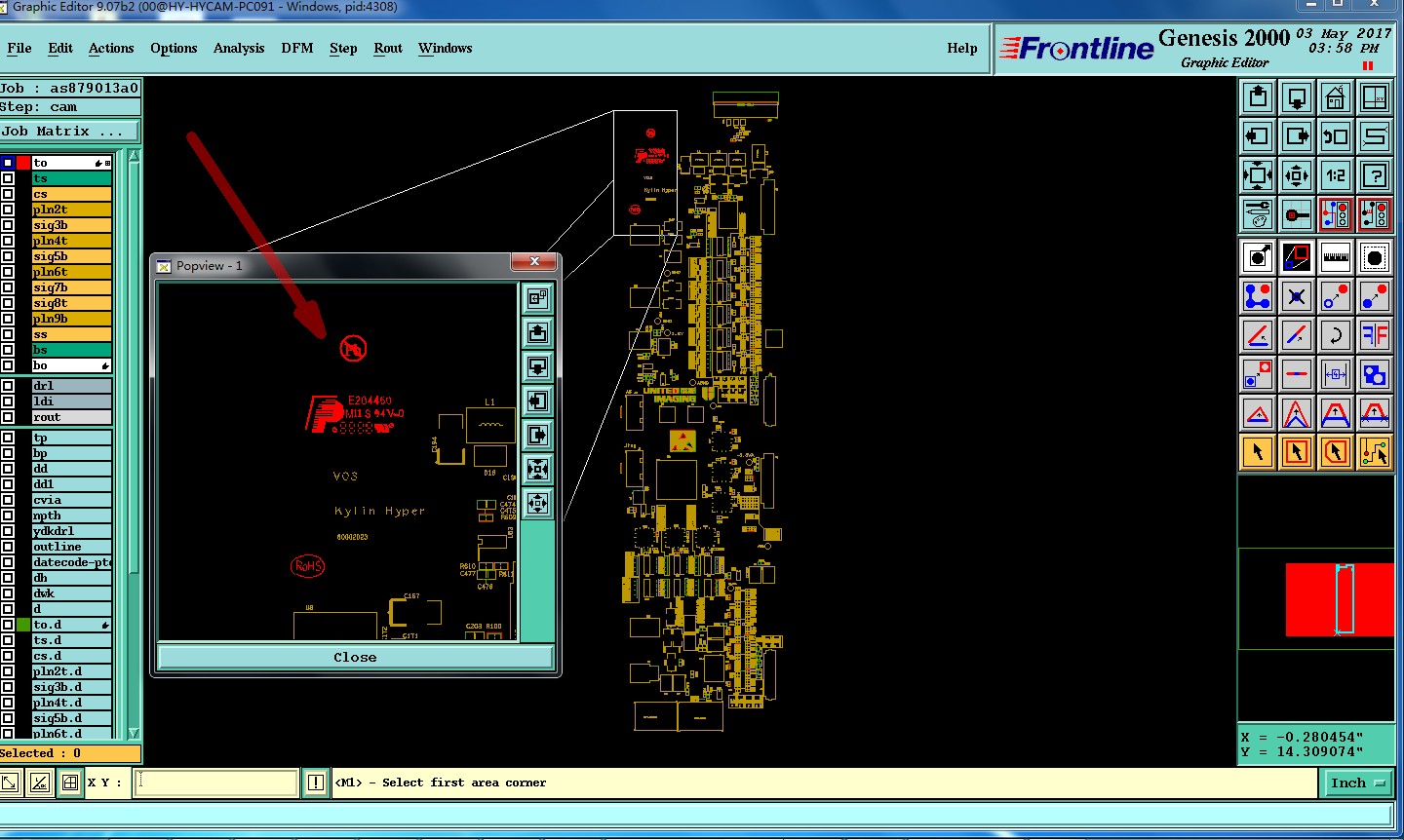Click the dashed-box octagon selection icon

1375,257
